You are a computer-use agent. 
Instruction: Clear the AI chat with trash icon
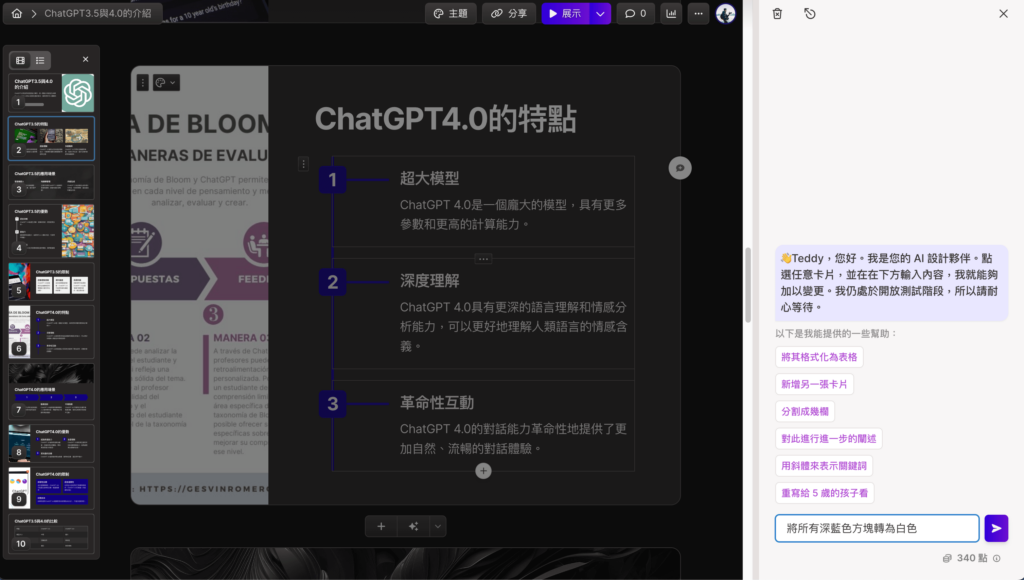coord(777,14)
